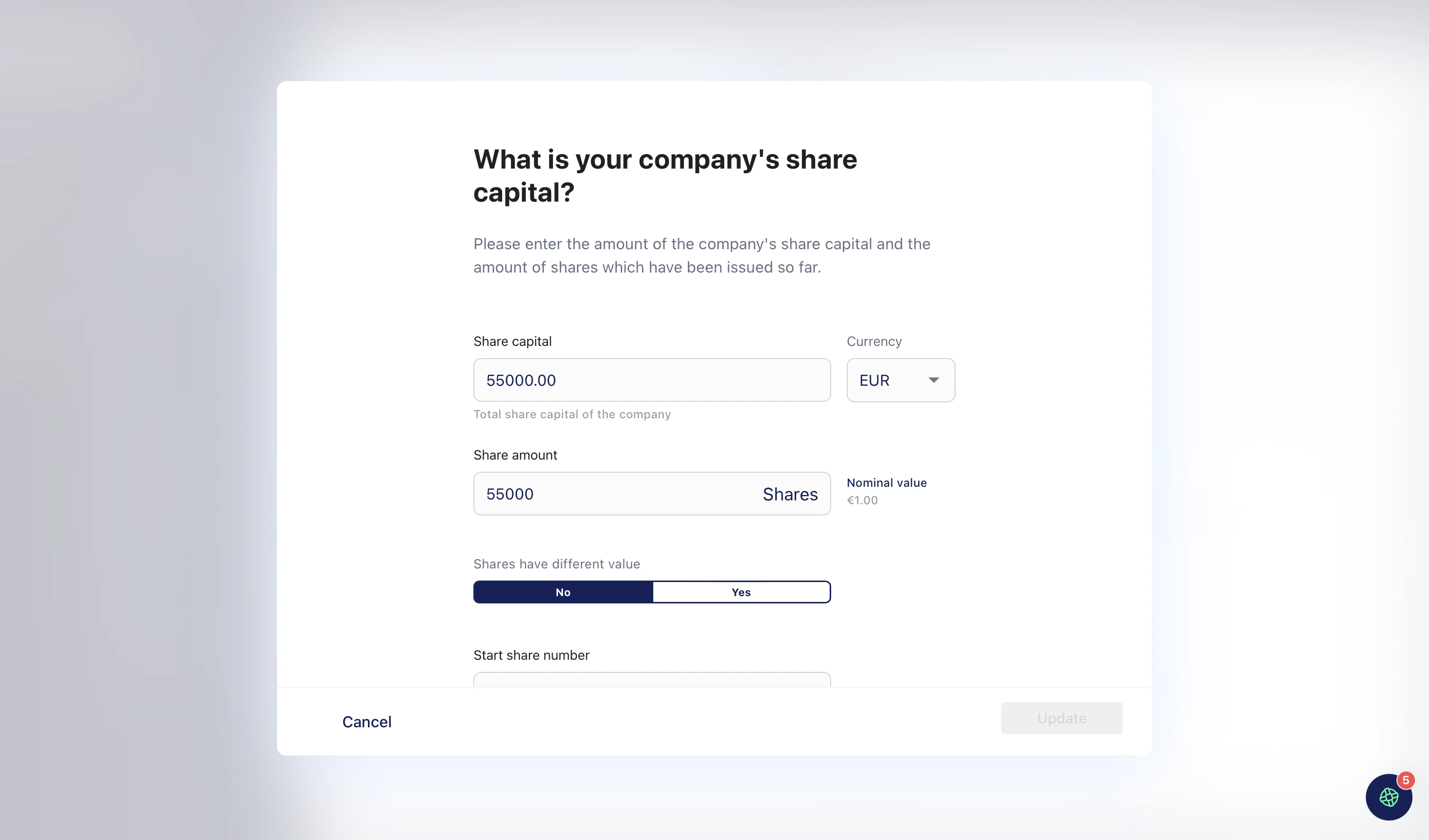
Task: Click the Start share number label
Action: (x=531, y=655)
